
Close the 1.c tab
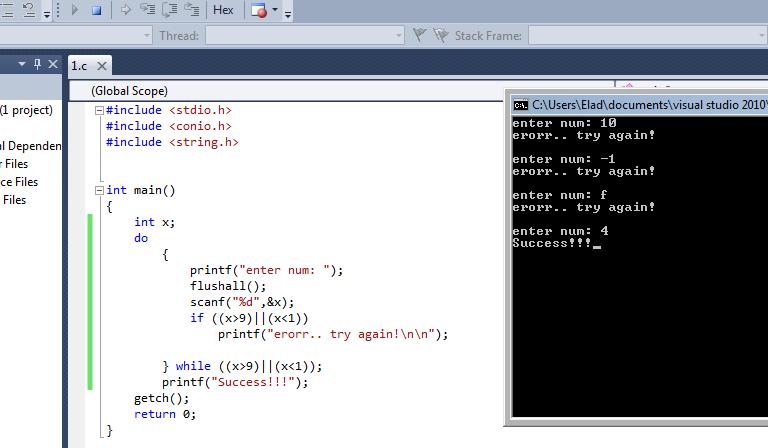(x=102, y=66)
